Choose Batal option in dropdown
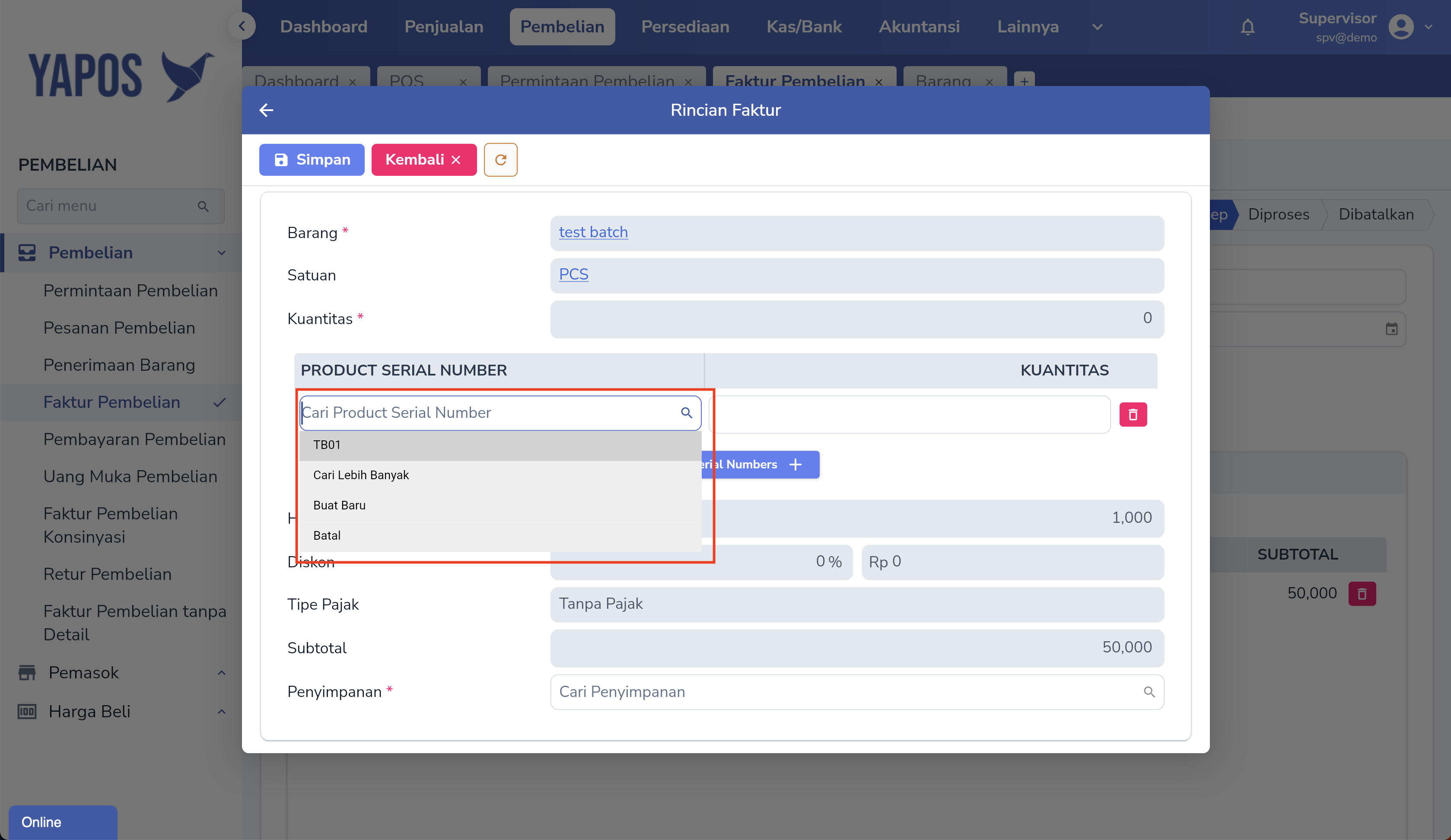This screenshot has width=1451, height=840. 500,536
